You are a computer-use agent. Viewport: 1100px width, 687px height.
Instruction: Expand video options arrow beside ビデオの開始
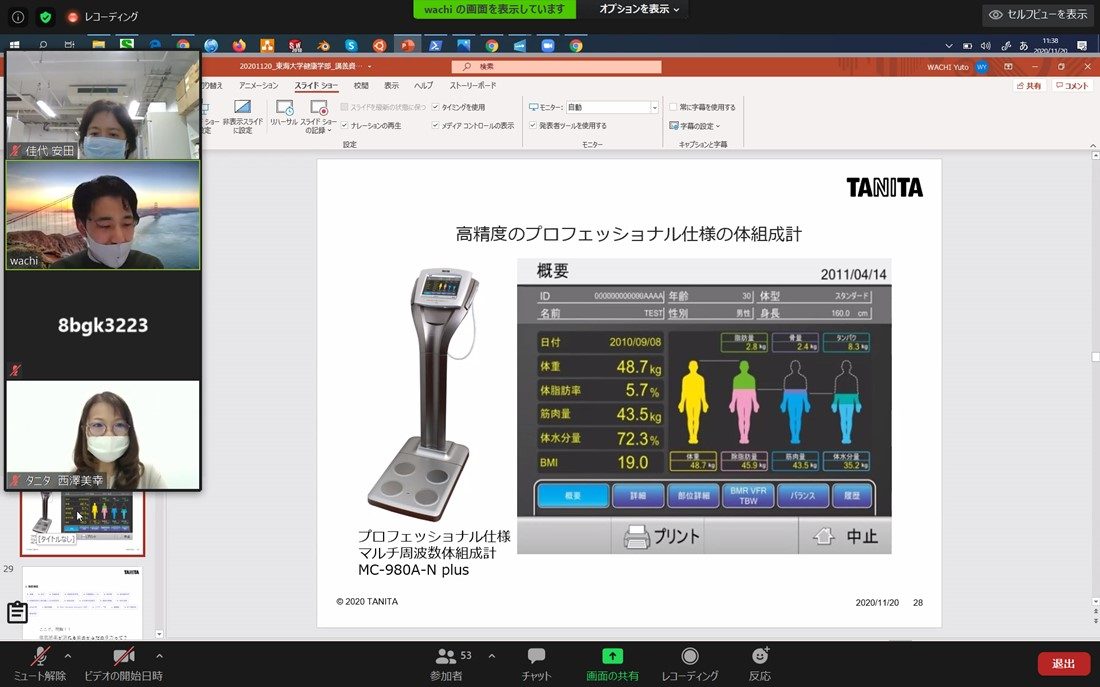[x=159, y=656]
